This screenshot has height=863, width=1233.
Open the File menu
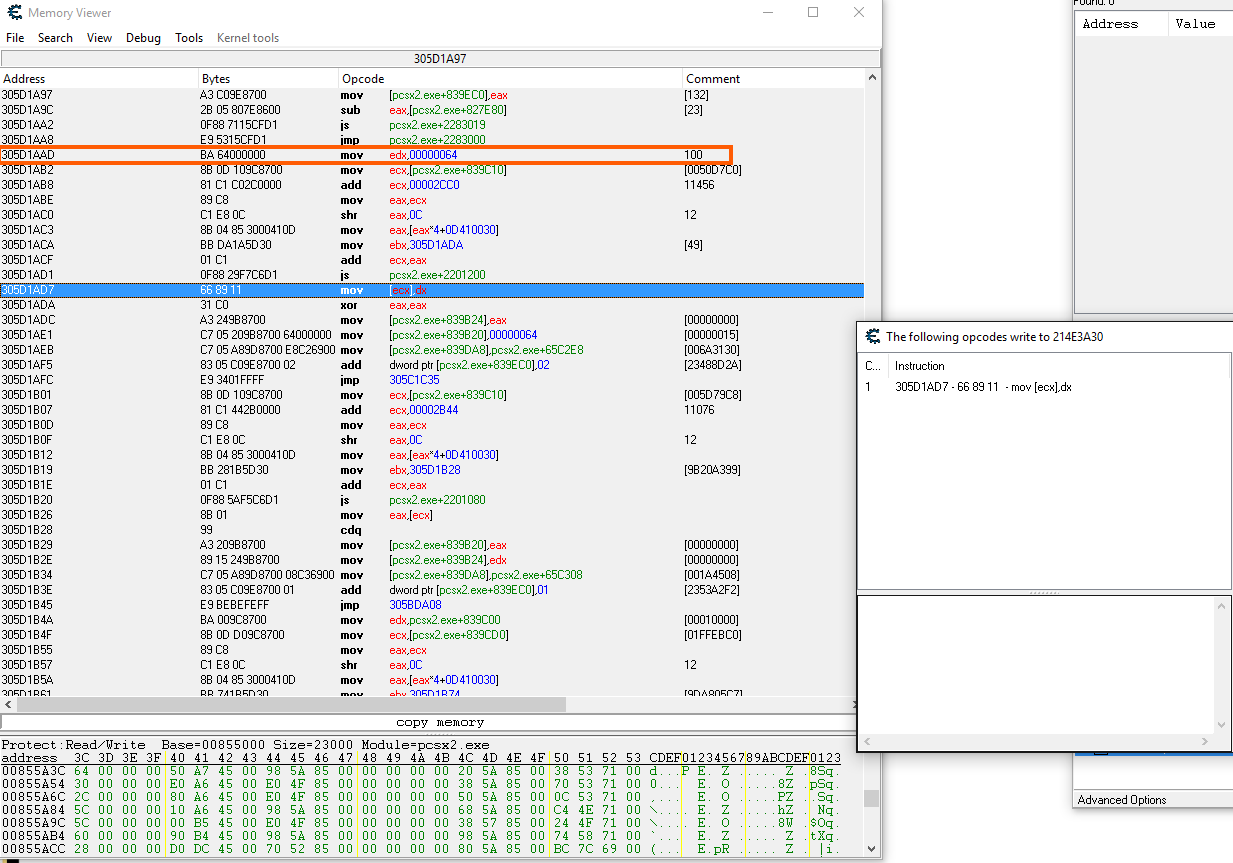tap(15, 38)
